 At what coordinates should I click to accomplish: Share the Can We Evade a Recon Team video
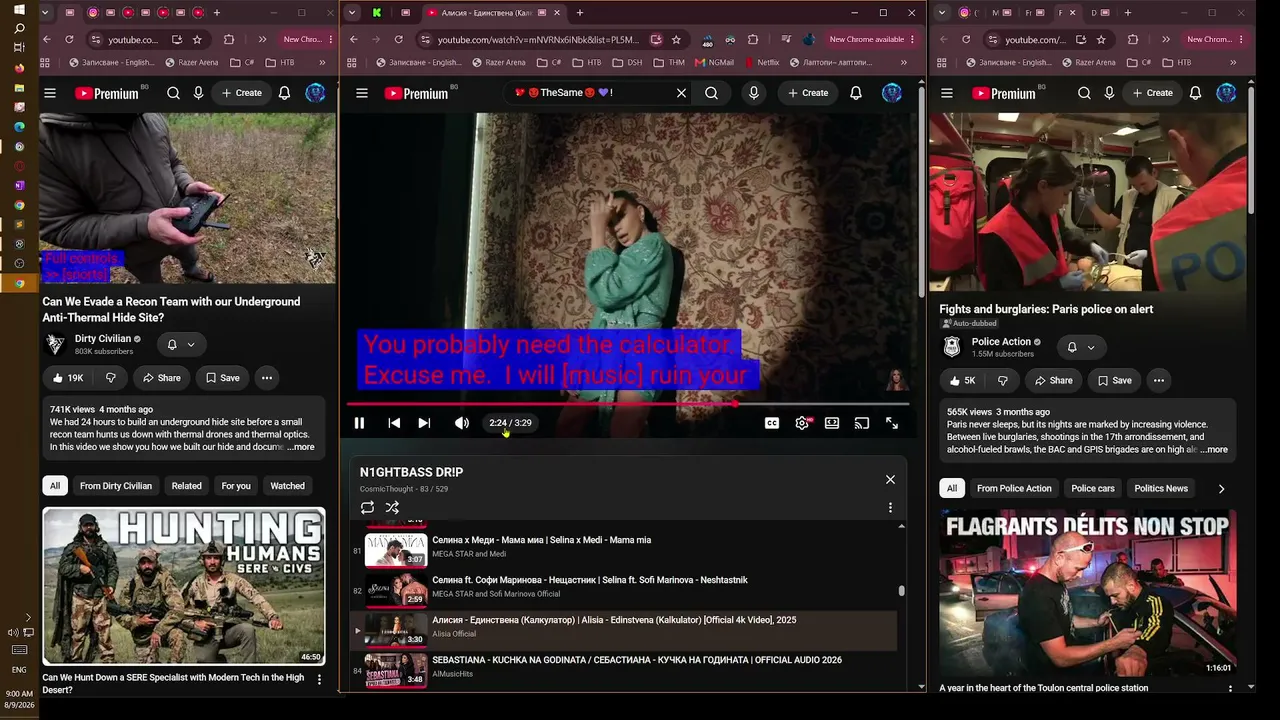[162, 378]
